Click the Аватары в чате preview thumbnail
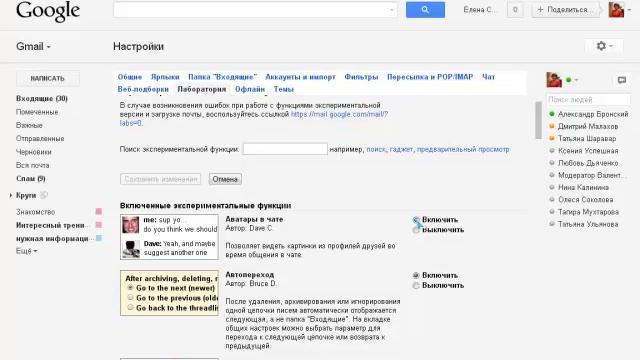The height and width of the screenshot is (360, 640). [x=169, y=237]
